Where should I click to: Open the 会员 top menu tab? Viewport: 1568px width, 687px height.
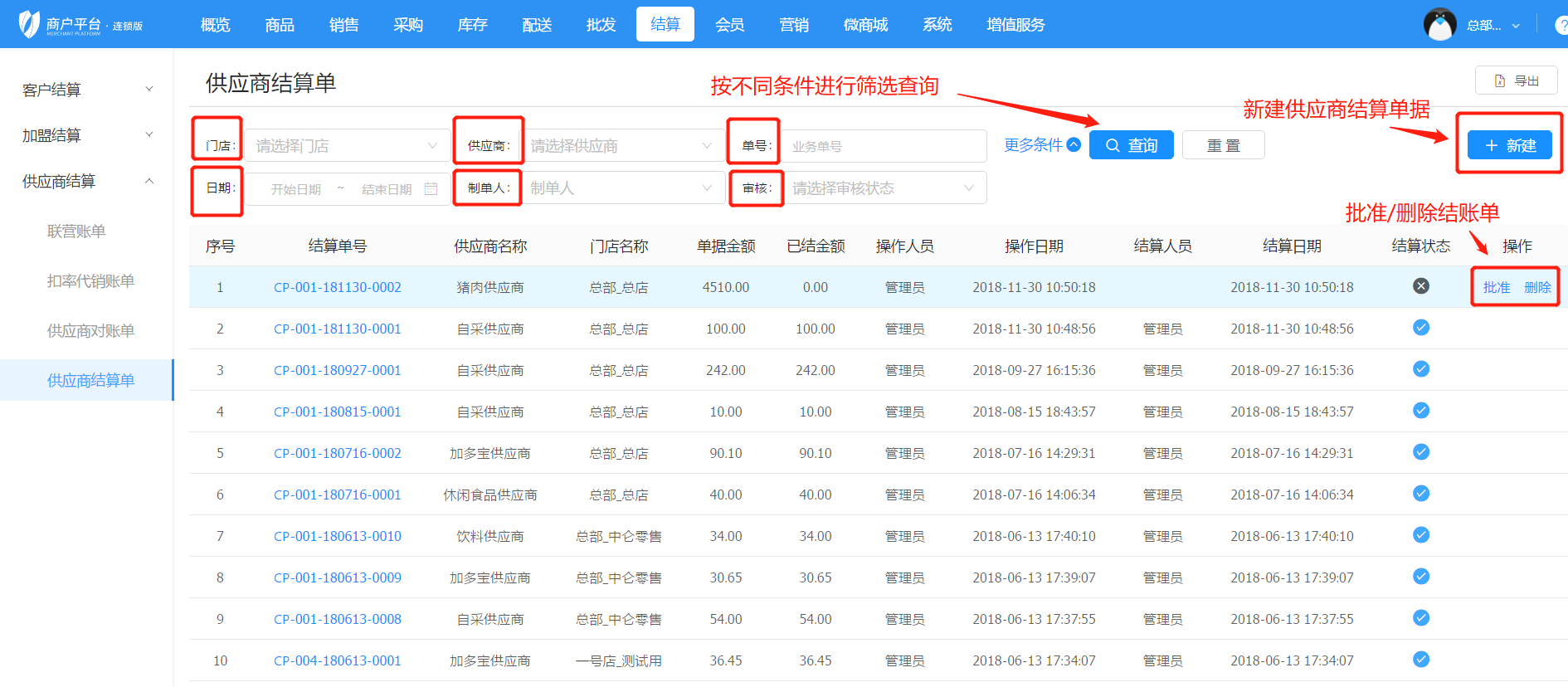(729, 25)
